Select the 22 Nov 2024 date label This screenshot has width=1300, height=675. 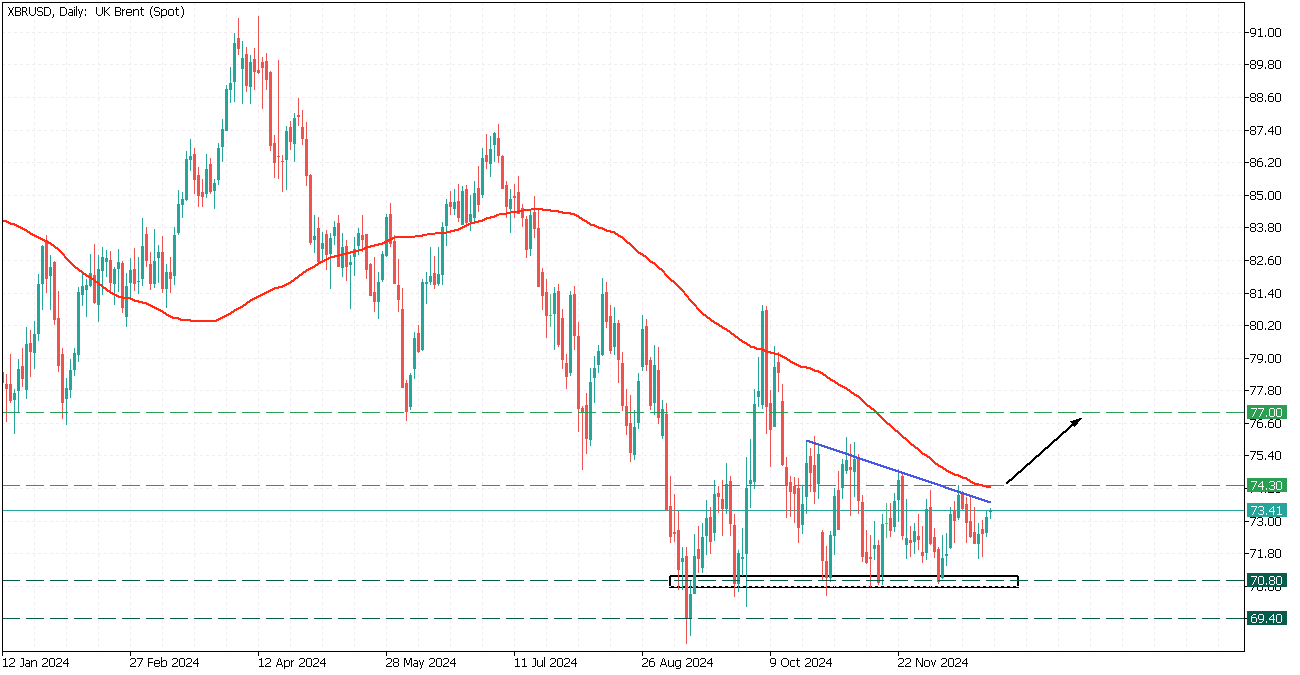pos(932,663)
